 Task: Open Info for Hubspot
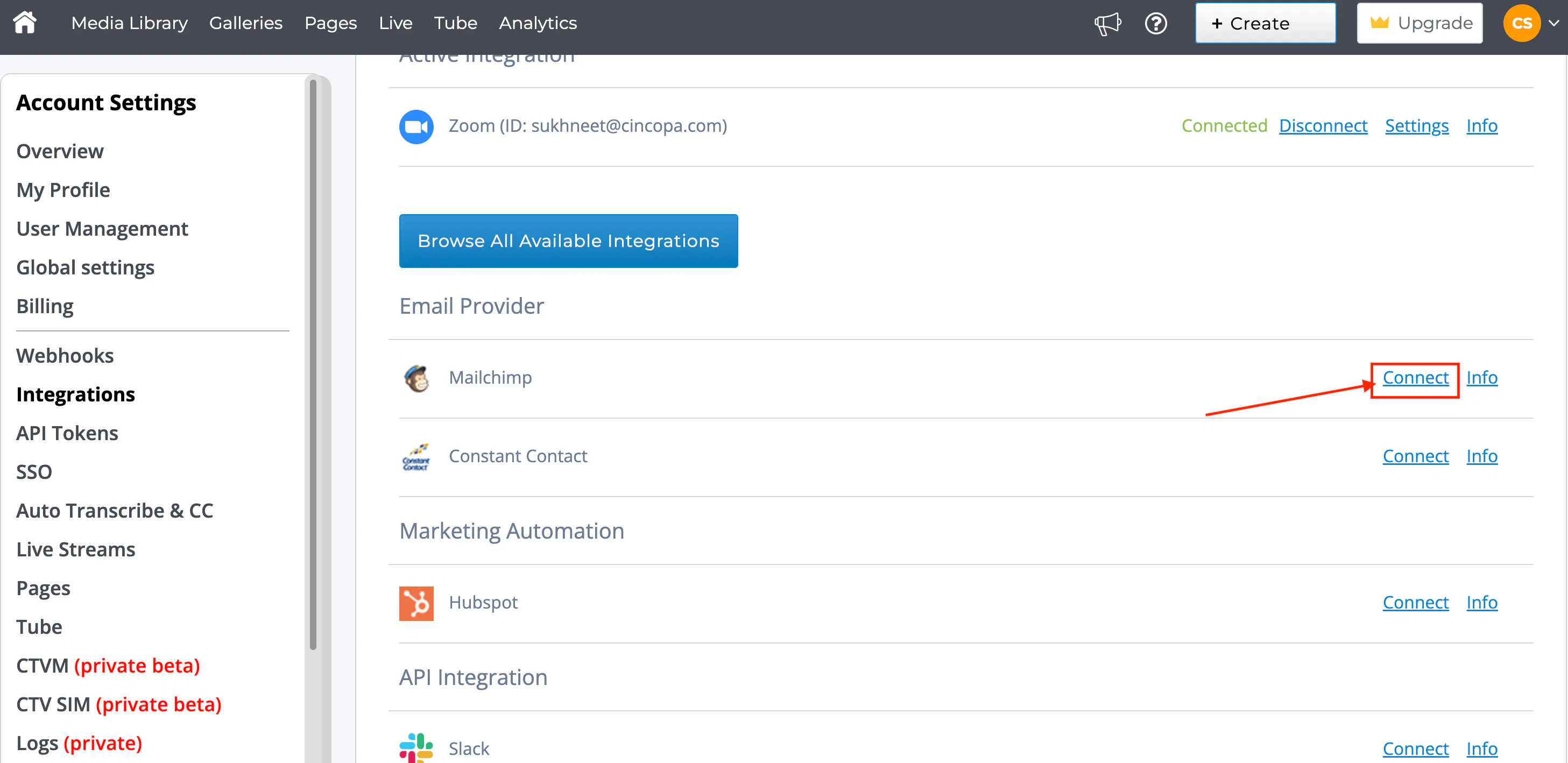coord(1481,602)
